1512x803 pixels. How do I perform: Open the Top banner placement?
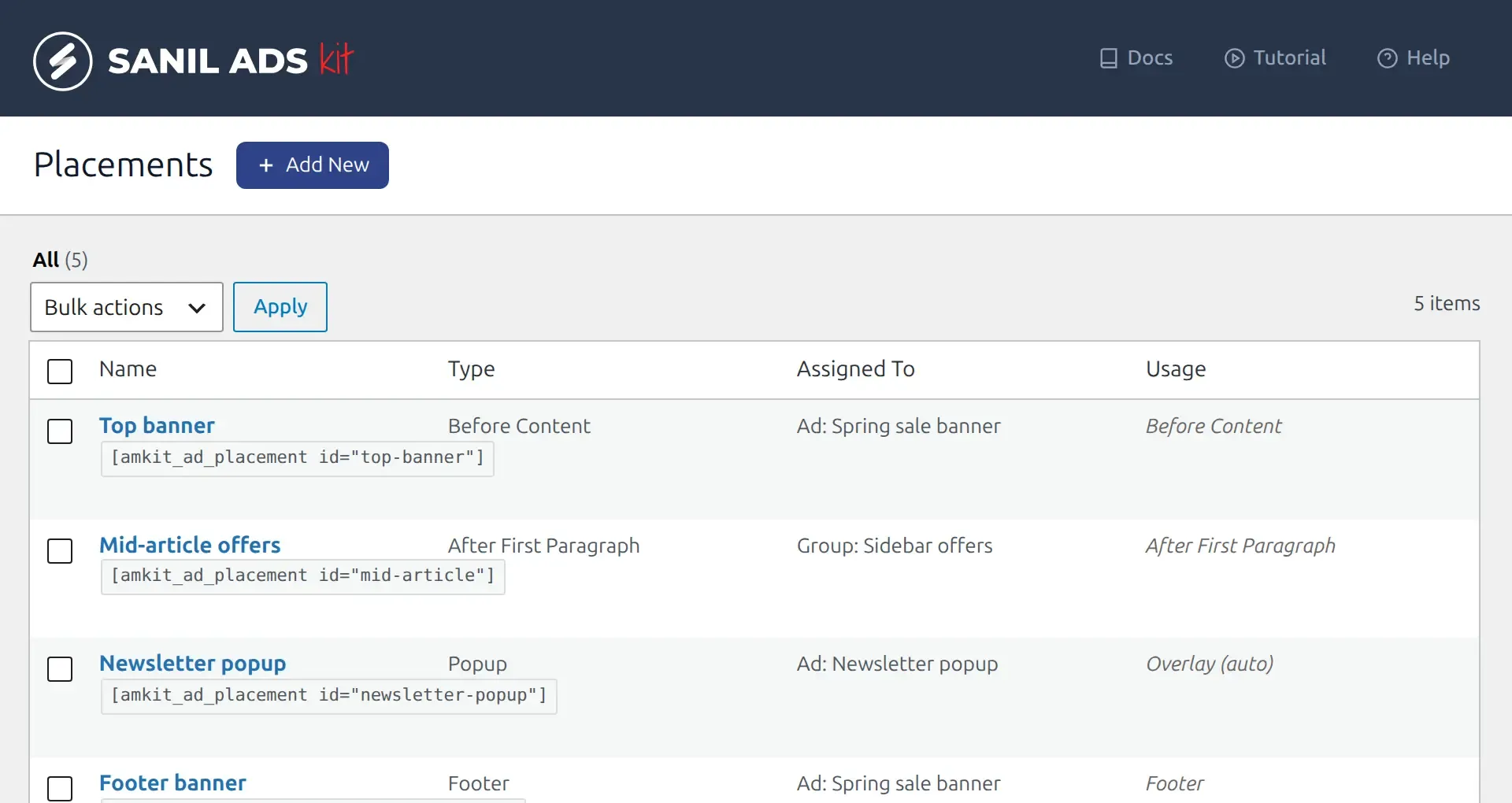coord(157,425)
